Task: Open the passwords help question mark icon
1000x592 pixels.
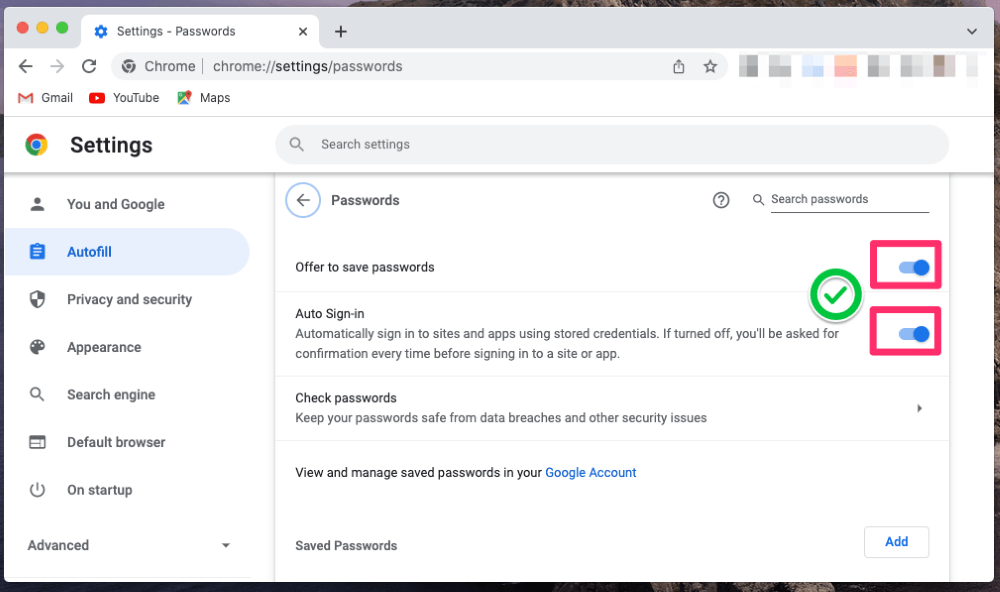Action: pyautogui.click(x=721, y=200)
